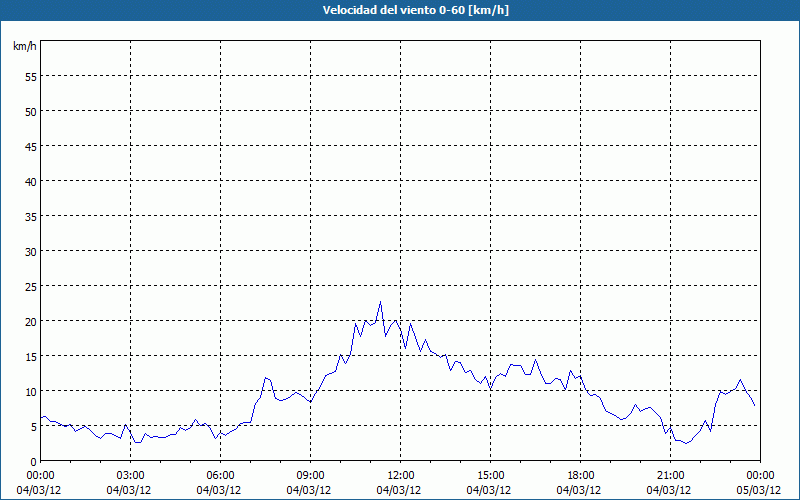Pick the y-axis tick label "30"

click(x=31, y=252)
